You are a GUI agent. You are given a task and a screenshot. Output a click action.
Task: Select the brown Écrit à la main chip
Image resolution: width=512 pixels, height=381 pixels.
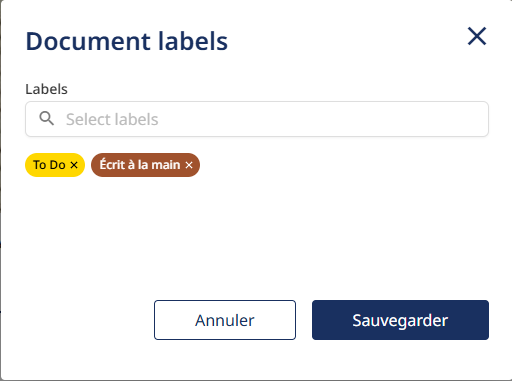pyautogui.click(x=145, y=165)
